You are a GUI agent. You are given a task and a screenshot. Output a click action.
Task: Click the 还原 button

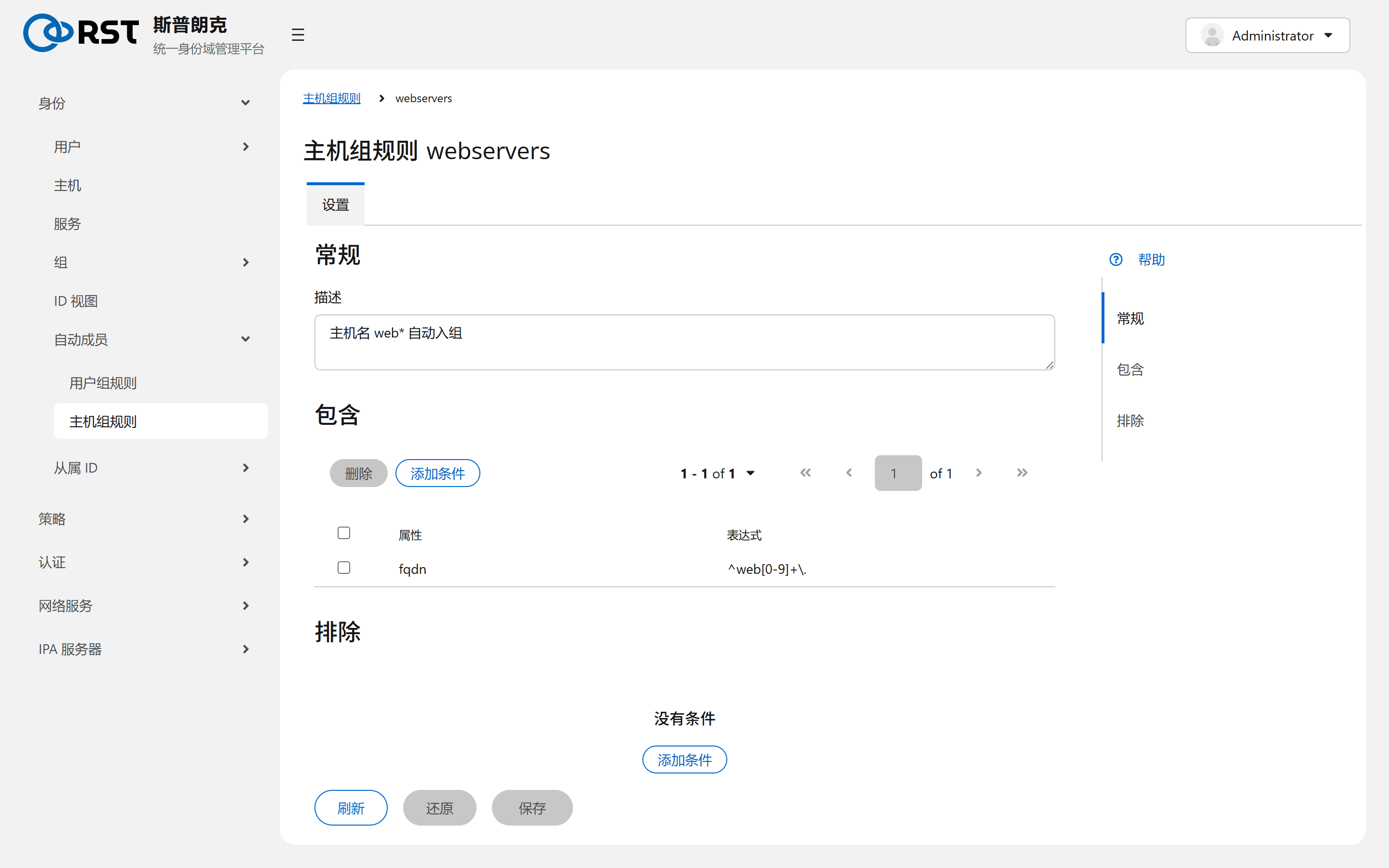coord(439,808)
